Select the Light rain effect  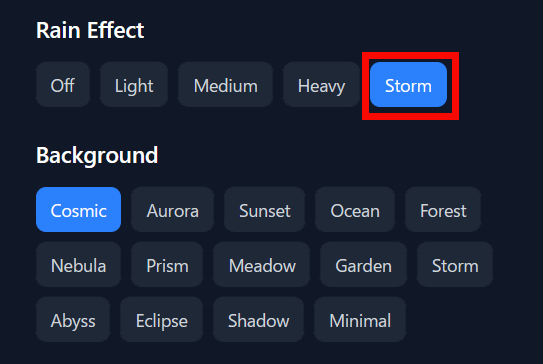pos(134,85)
